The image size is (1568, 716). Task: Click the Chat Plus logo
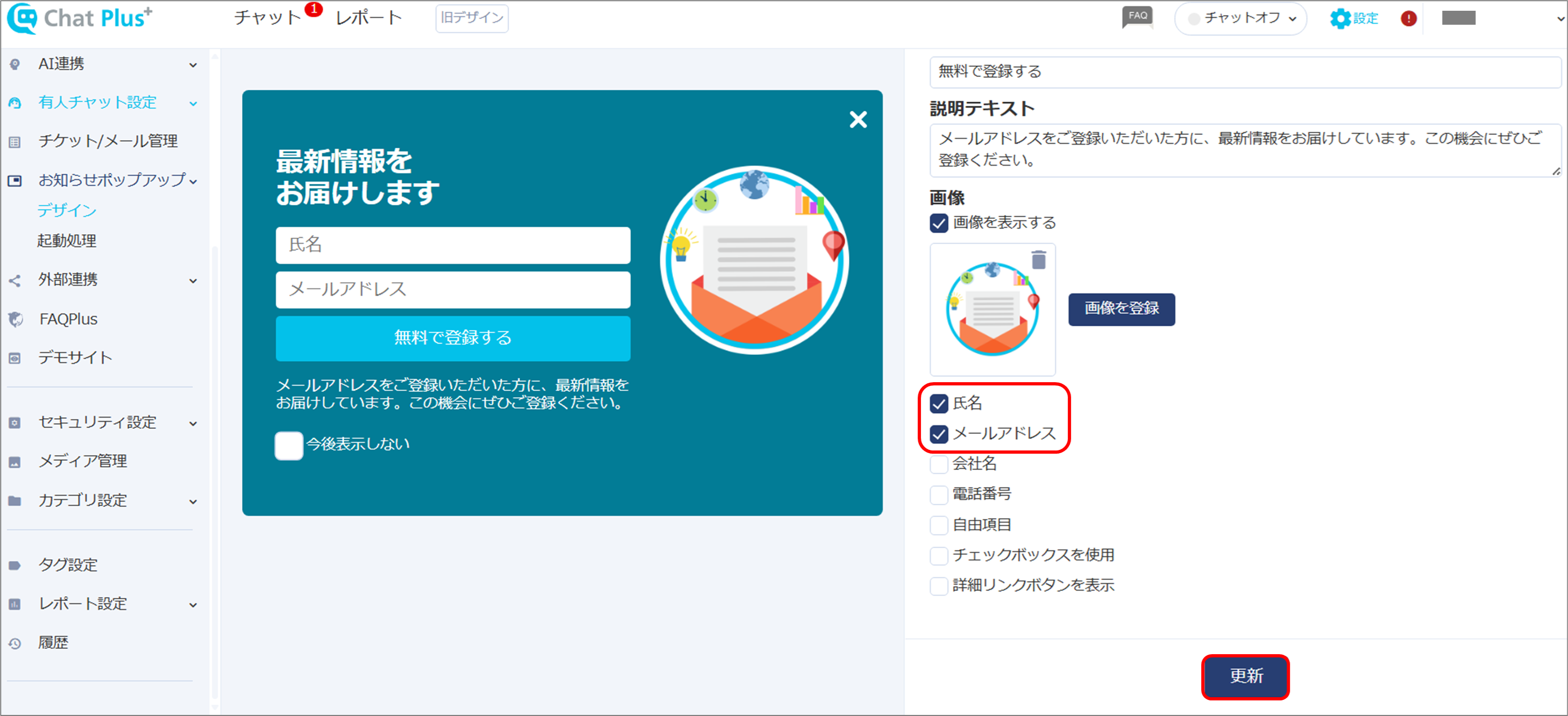(x=80, y=18)
